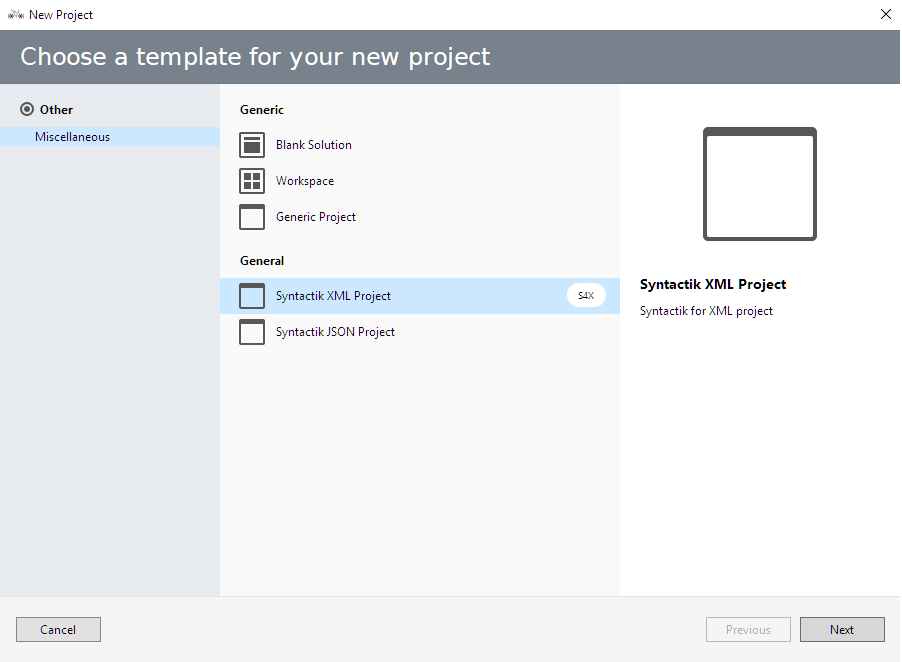The width and height of the screenshot is (902, 662).
Task: Select the Syntactik JSON Project label
Action: pyautogui.click(x=335, y=332)
